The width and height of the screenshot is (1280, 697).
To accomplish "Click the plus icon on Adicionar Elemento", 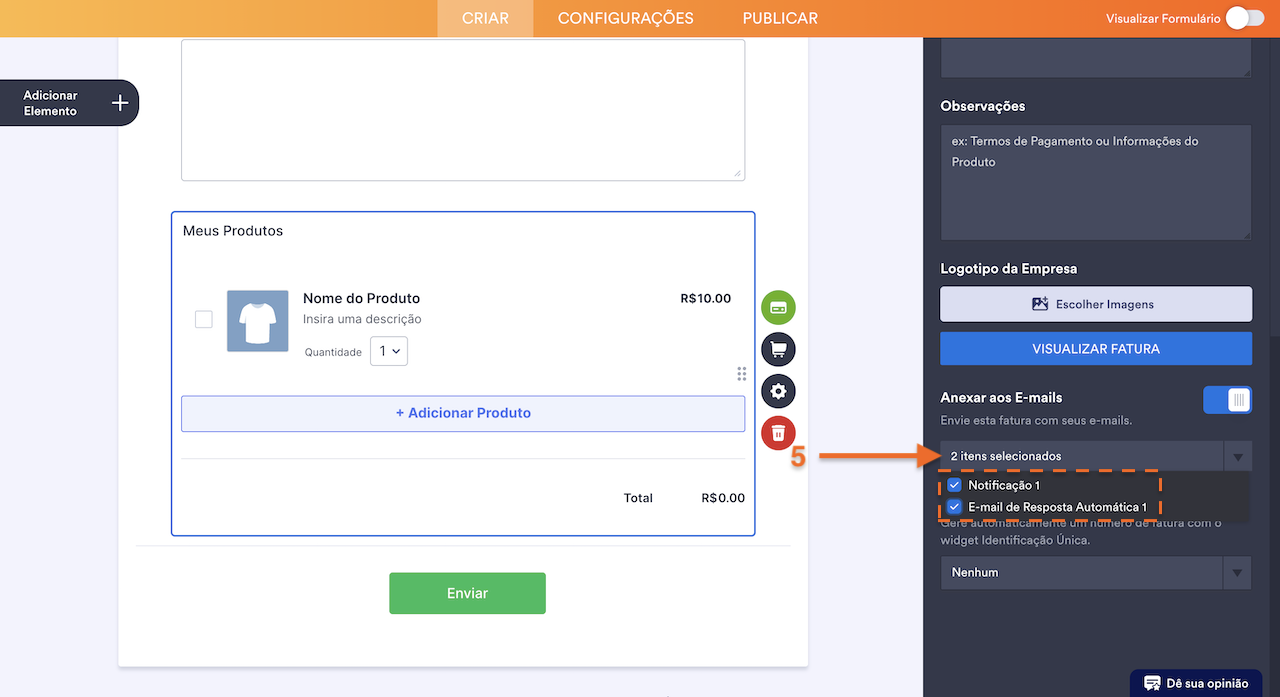I will coord(119,102).
